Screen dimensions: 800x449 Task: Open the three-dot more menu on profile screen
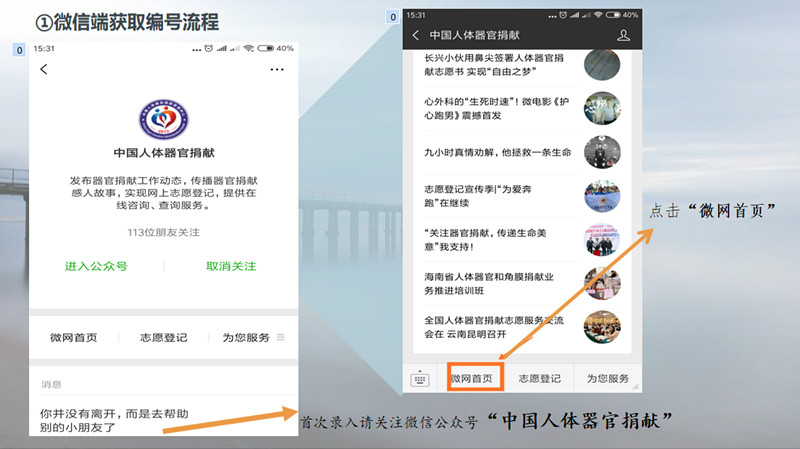[x=277, y=69]
